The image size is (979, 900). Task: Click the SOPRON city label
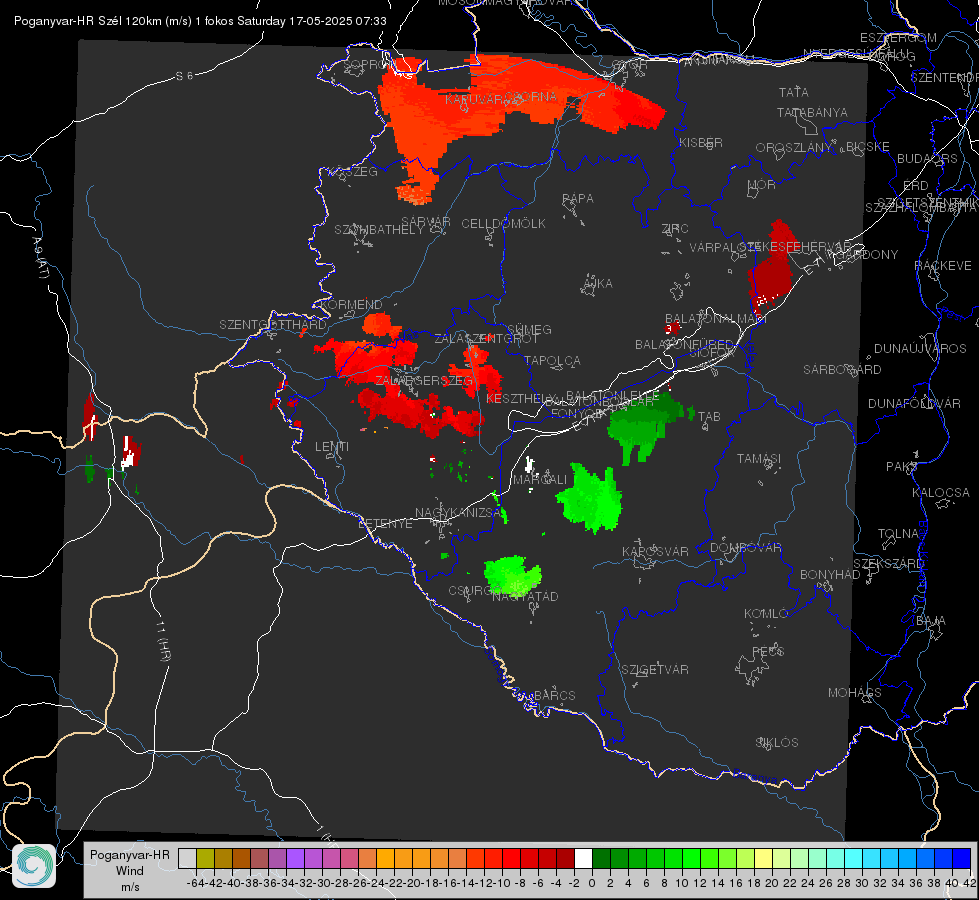[370, 64]
